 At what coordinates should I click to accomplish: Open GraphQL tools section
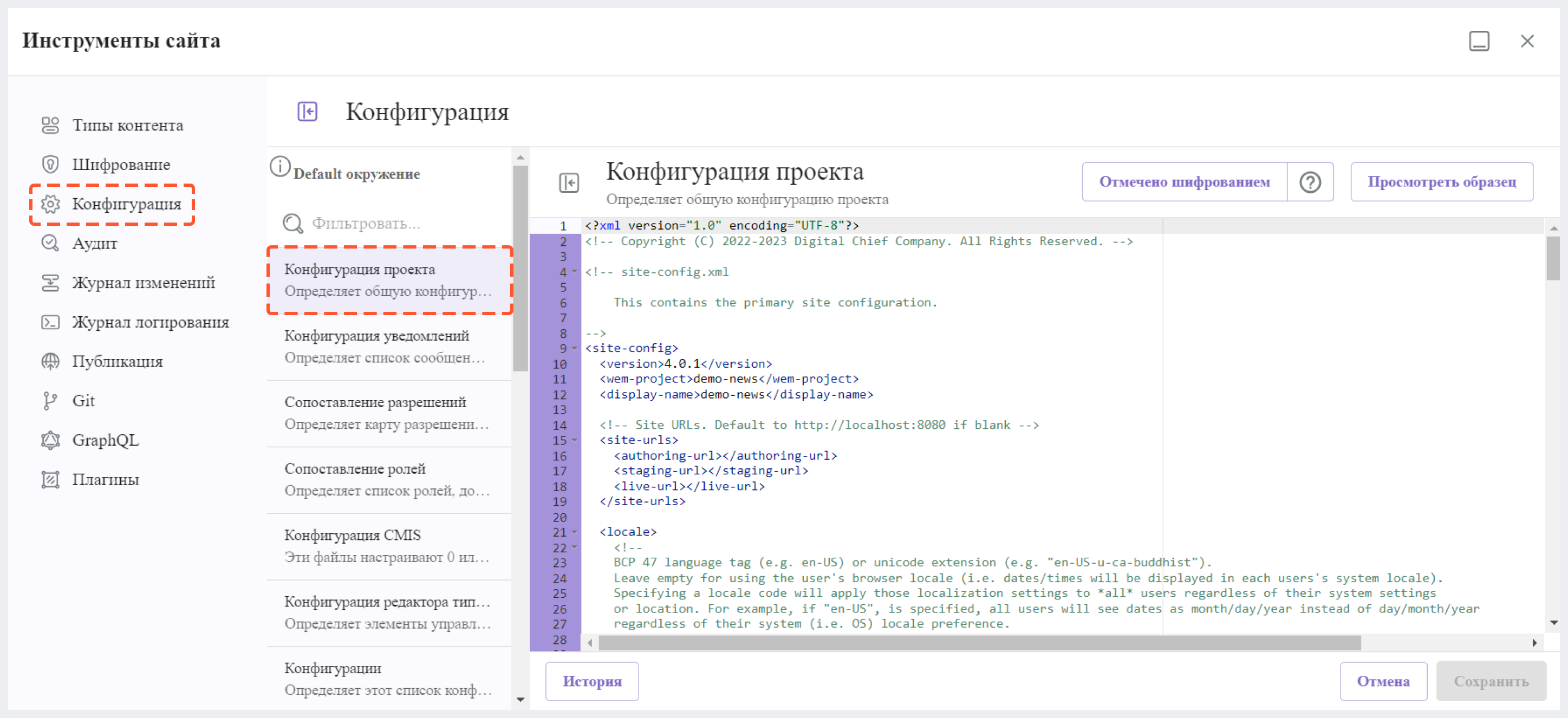pos(105,440)
